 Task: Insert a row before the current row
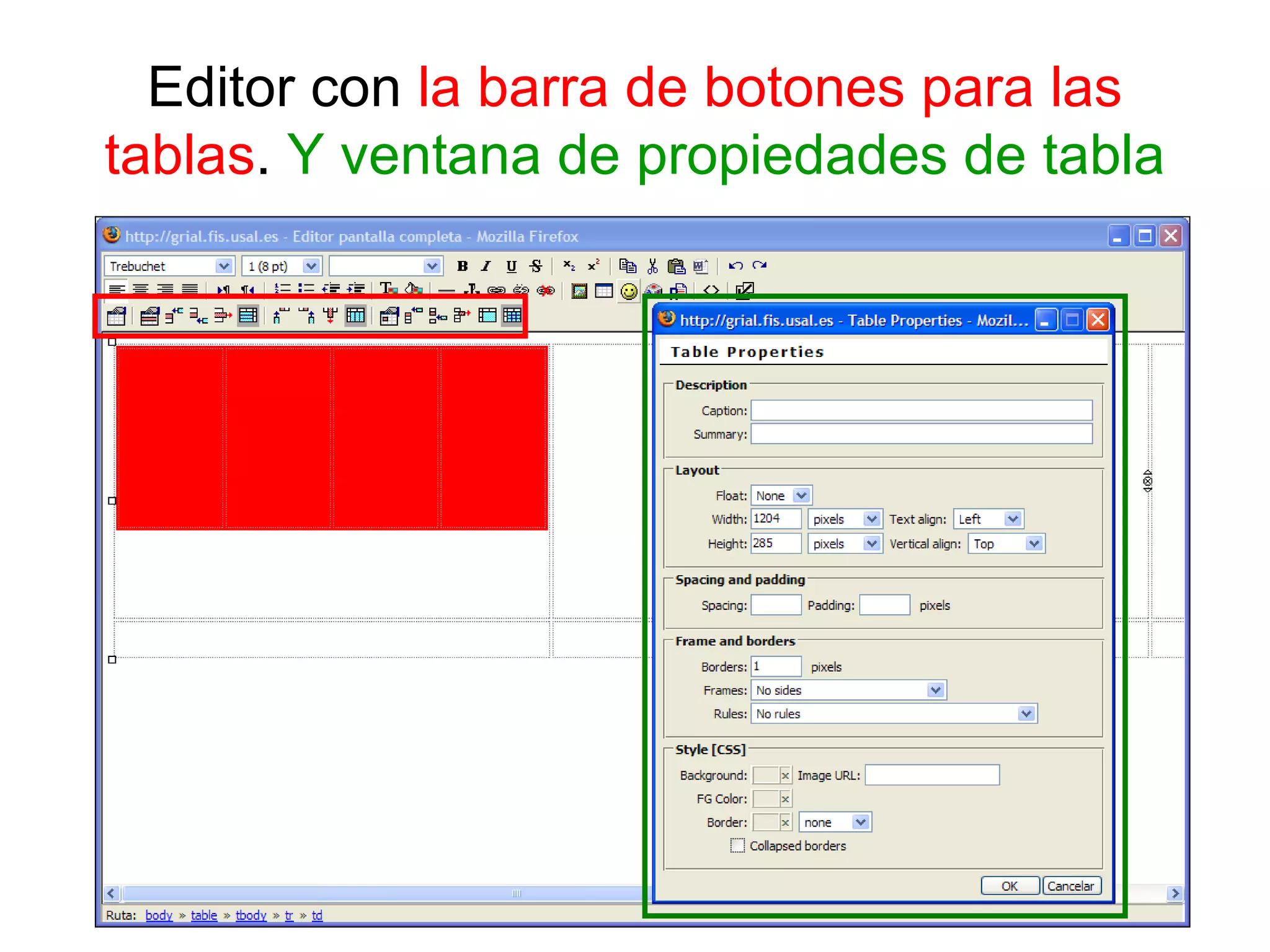click(x=174, y=316)
